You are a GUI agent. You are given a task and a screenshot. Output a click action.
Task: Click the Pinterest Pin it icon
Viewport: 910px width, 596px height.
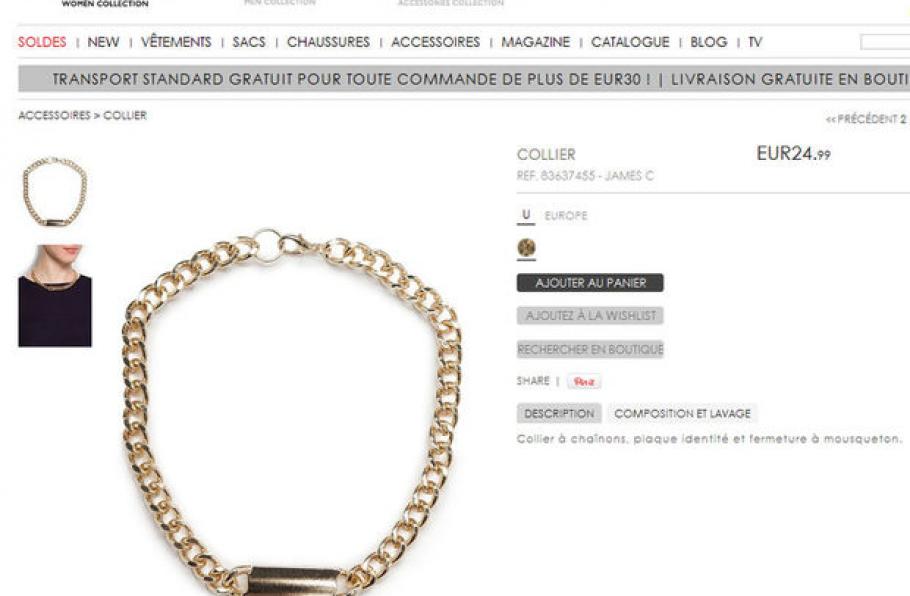[x=584, y=382]
